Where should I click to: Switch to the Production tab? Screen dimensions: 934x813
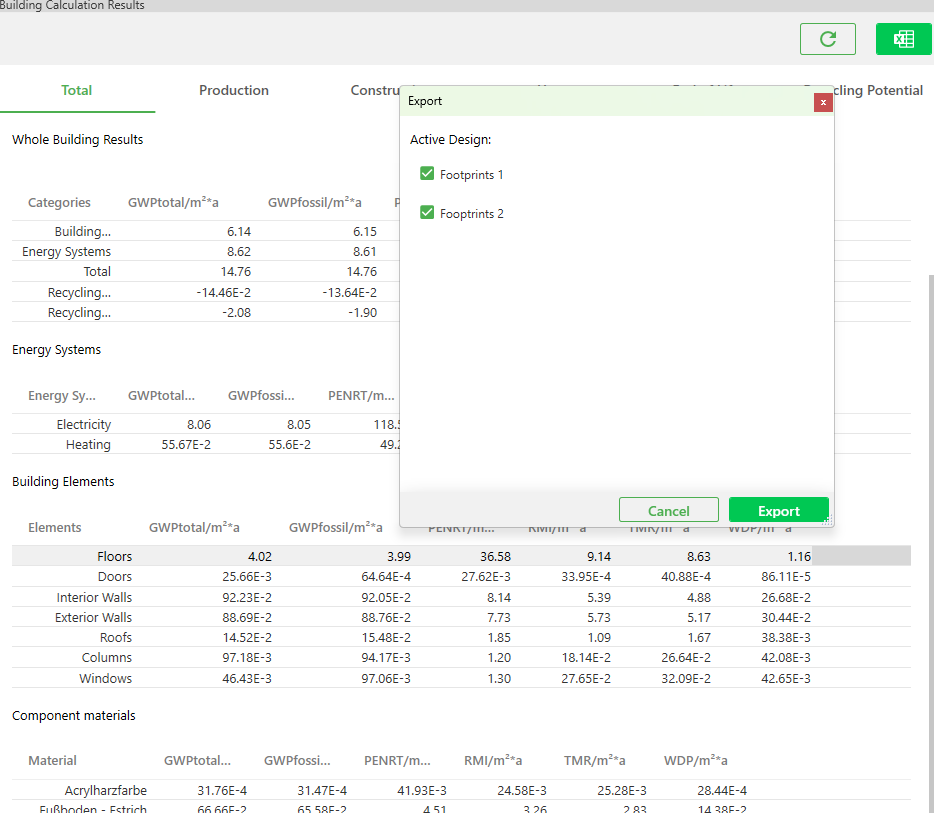233,90
